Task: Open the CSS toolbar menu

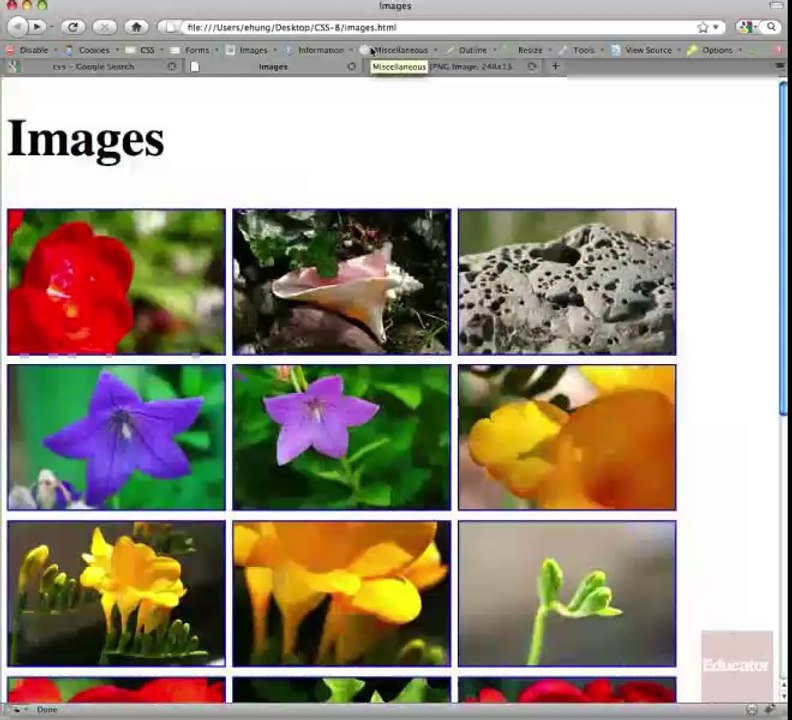Action: [x=147, y=50]
